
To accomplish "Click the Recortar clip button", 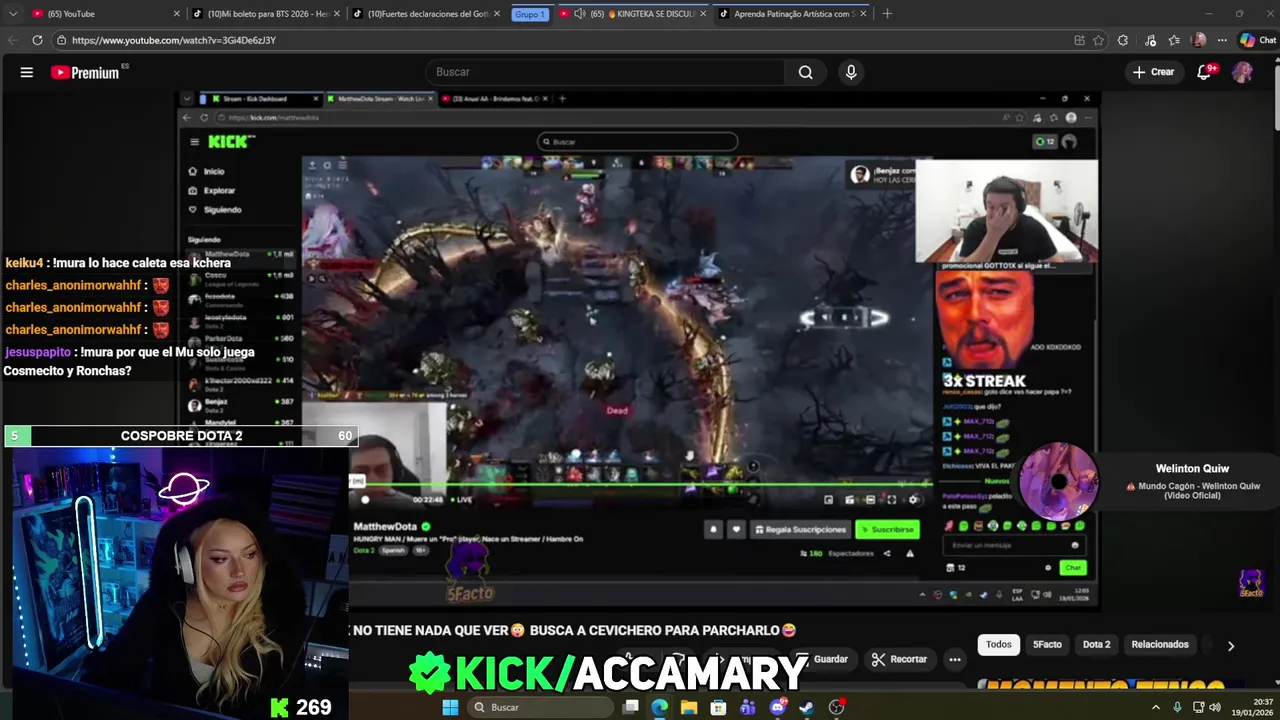I will tap(899, 659).
